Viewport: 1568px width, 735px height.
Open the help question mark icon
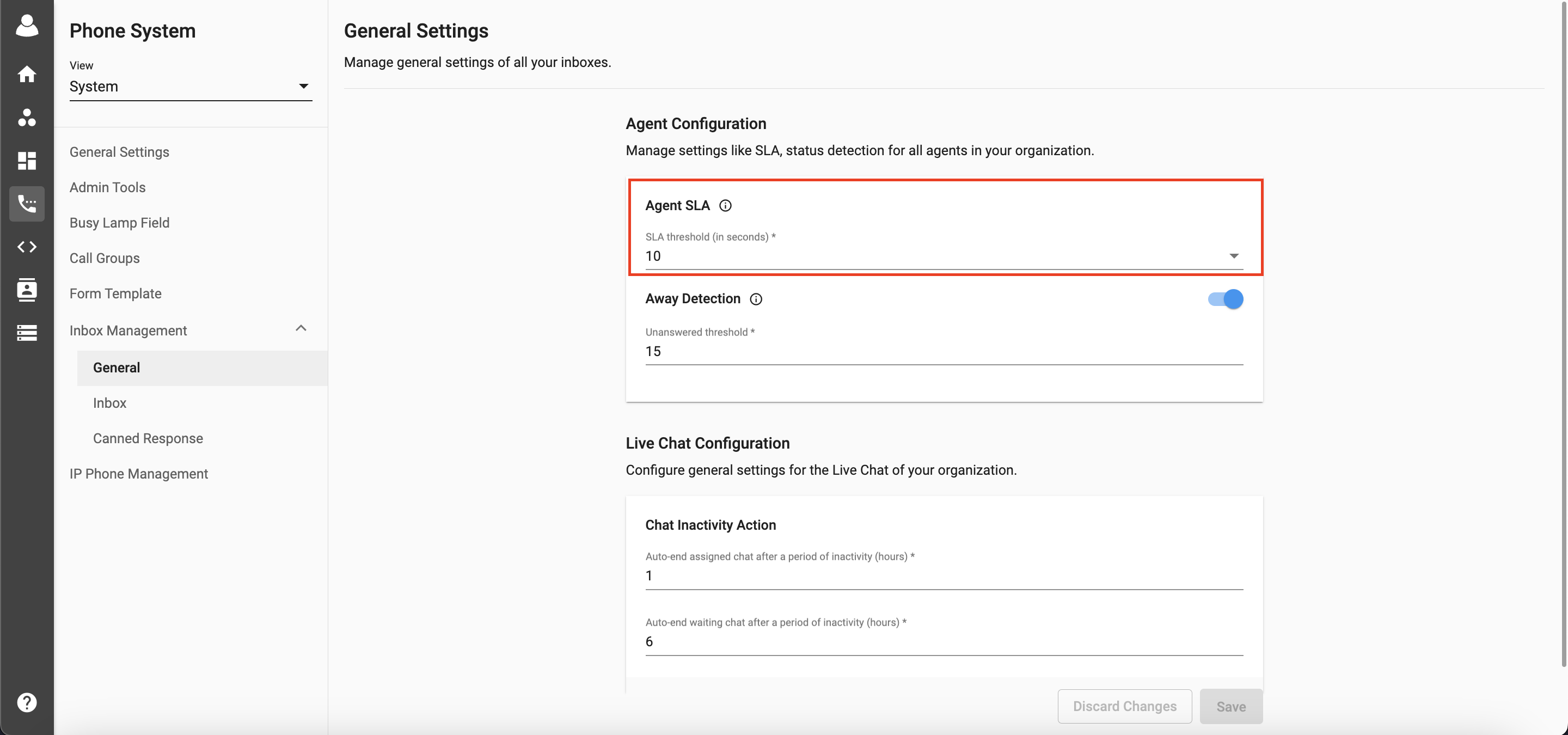tap(27, 703)
